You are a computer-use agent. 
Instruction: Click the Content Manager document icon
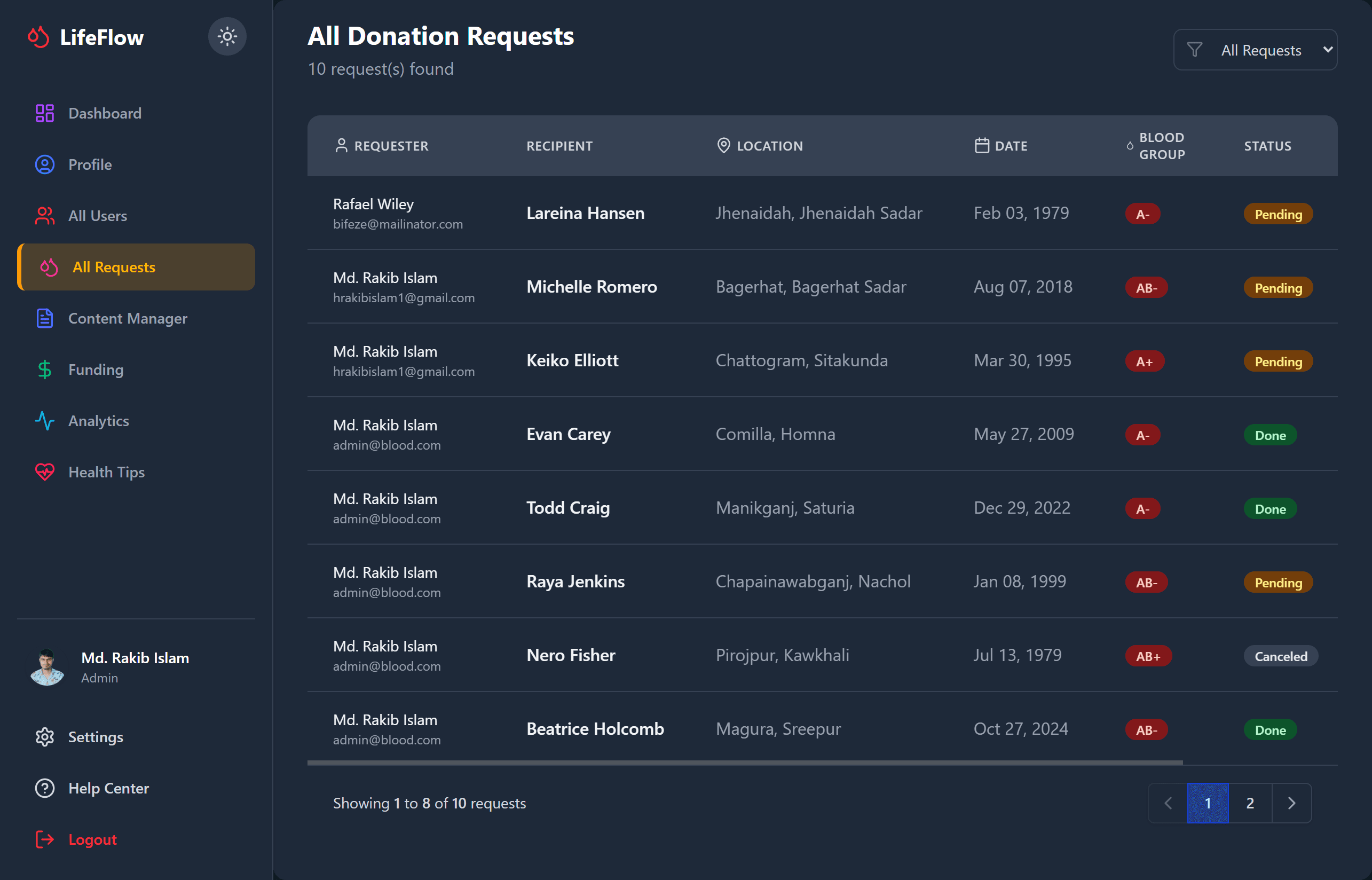tap(44, 318)
